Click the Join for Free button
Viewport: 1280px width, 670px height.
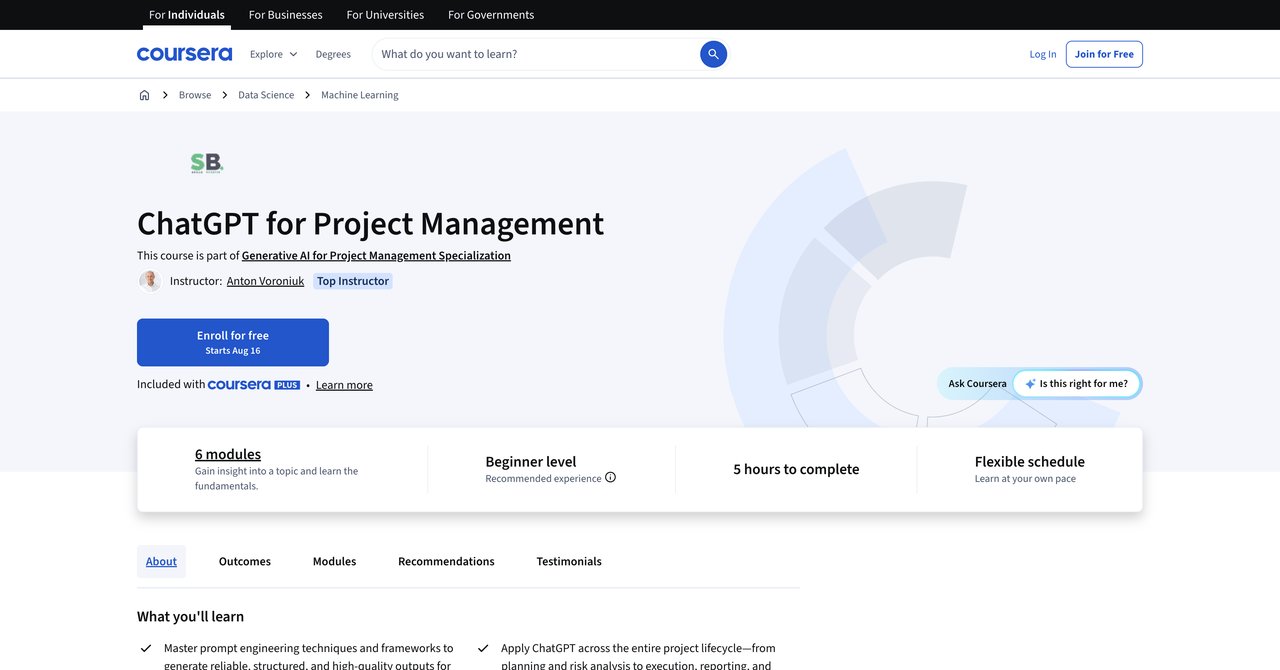pyautogui.click(x=1104, y=54)
